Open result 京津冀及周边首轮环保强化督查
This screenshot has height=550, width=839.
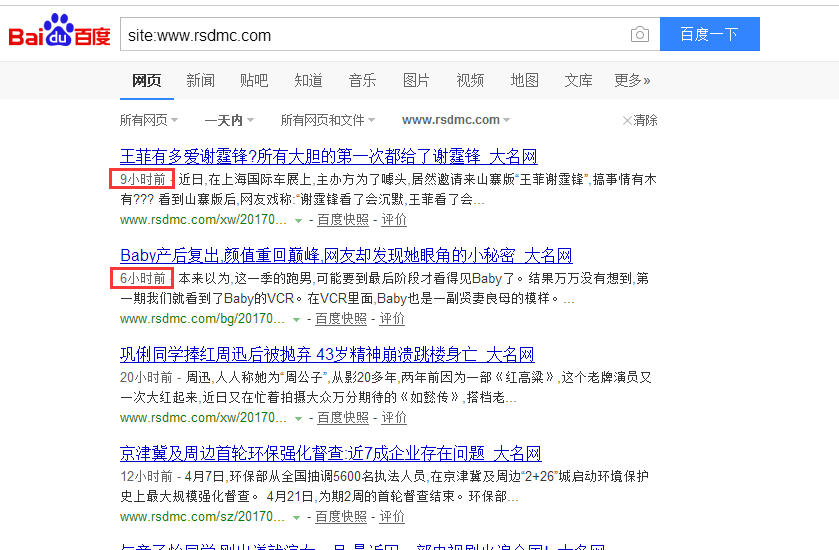pos(331,453)
